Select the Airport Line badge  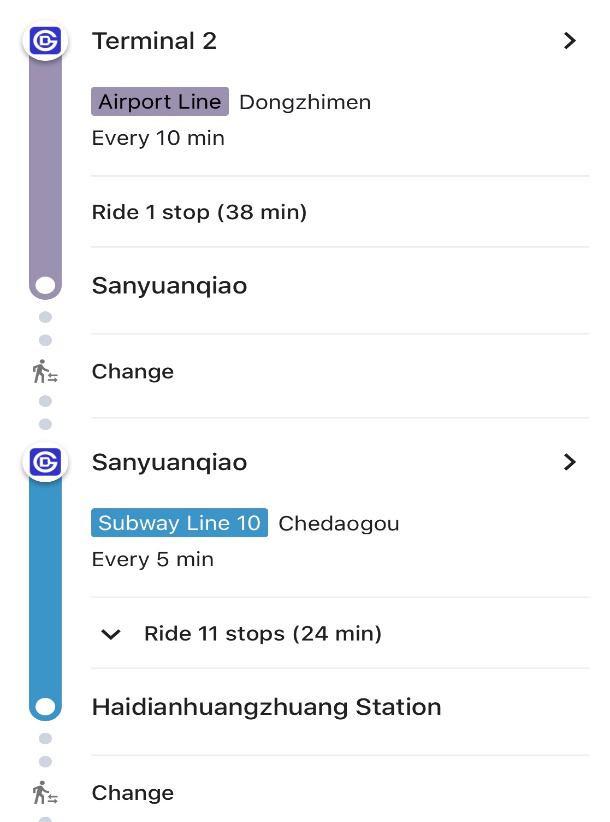pyautogui.click(x=160, y=102)
